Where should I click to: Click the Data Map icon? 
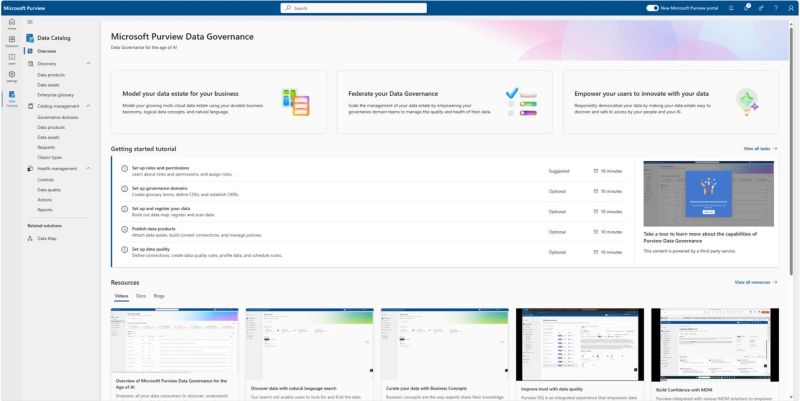point(31,238)
